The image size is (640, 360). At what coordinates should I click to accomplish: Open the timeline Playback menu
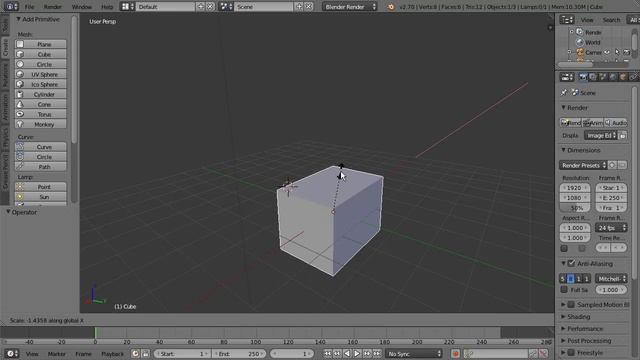click(x=112, y=353)
